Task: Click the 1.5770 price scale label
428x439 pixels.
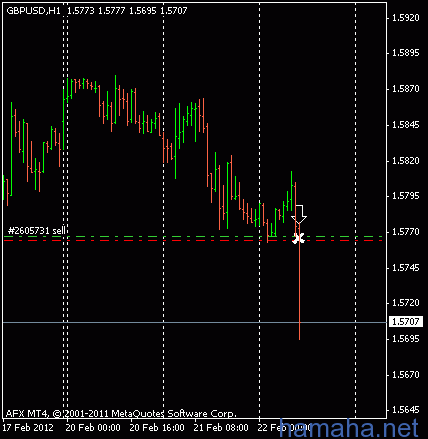Action: (406, 232)
